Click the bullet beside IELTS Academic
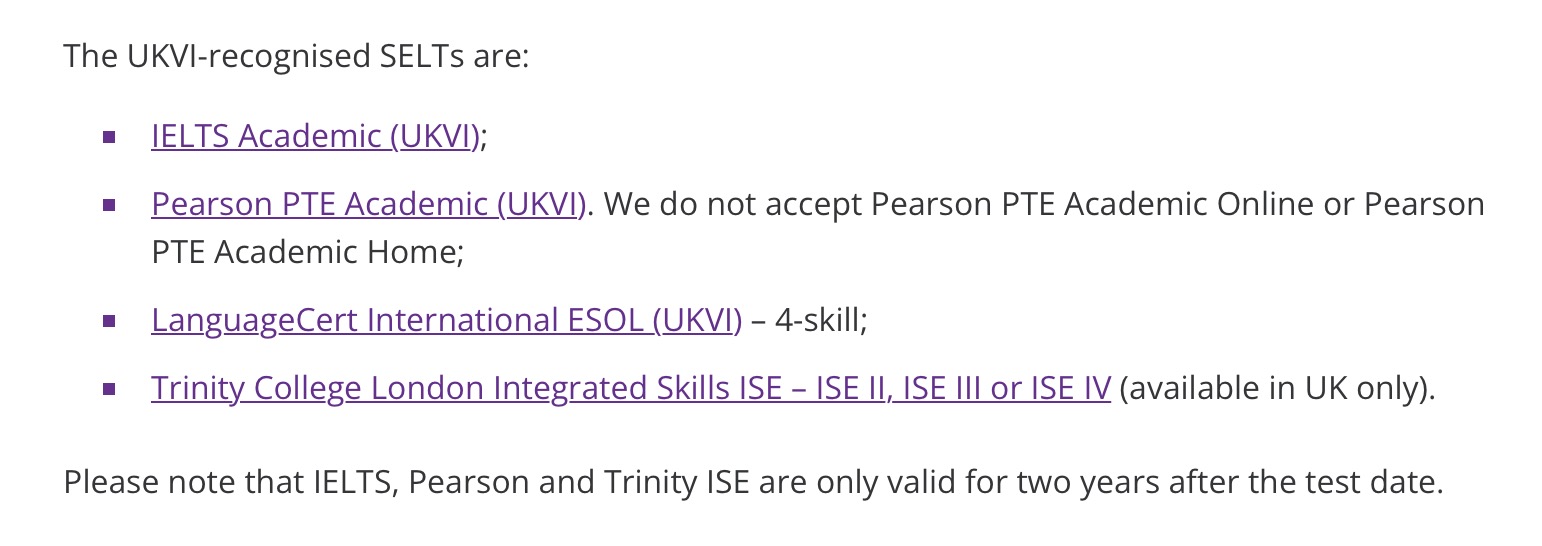The image size is (1542, 546). (x=110, y=137)
